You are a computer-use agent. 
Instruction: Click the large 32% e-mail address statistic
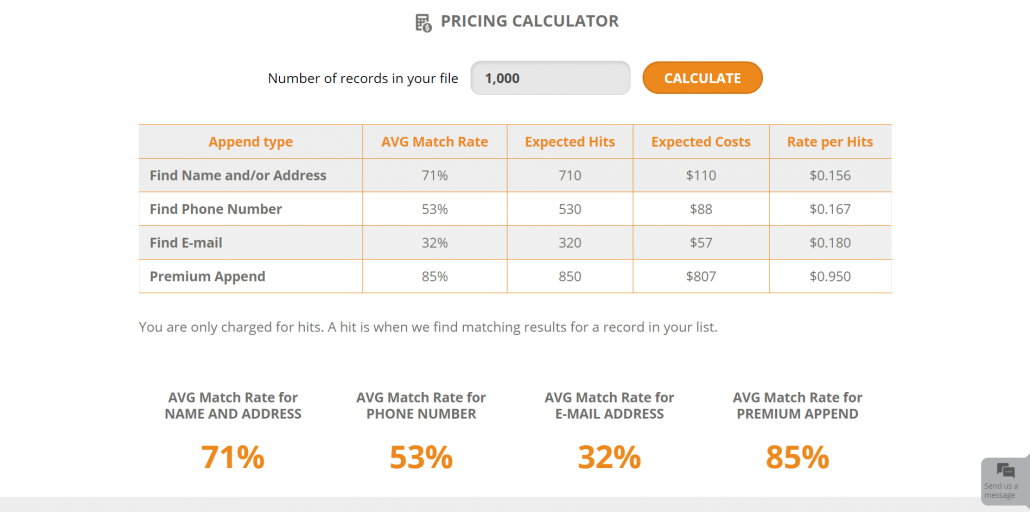pos(609,457)
